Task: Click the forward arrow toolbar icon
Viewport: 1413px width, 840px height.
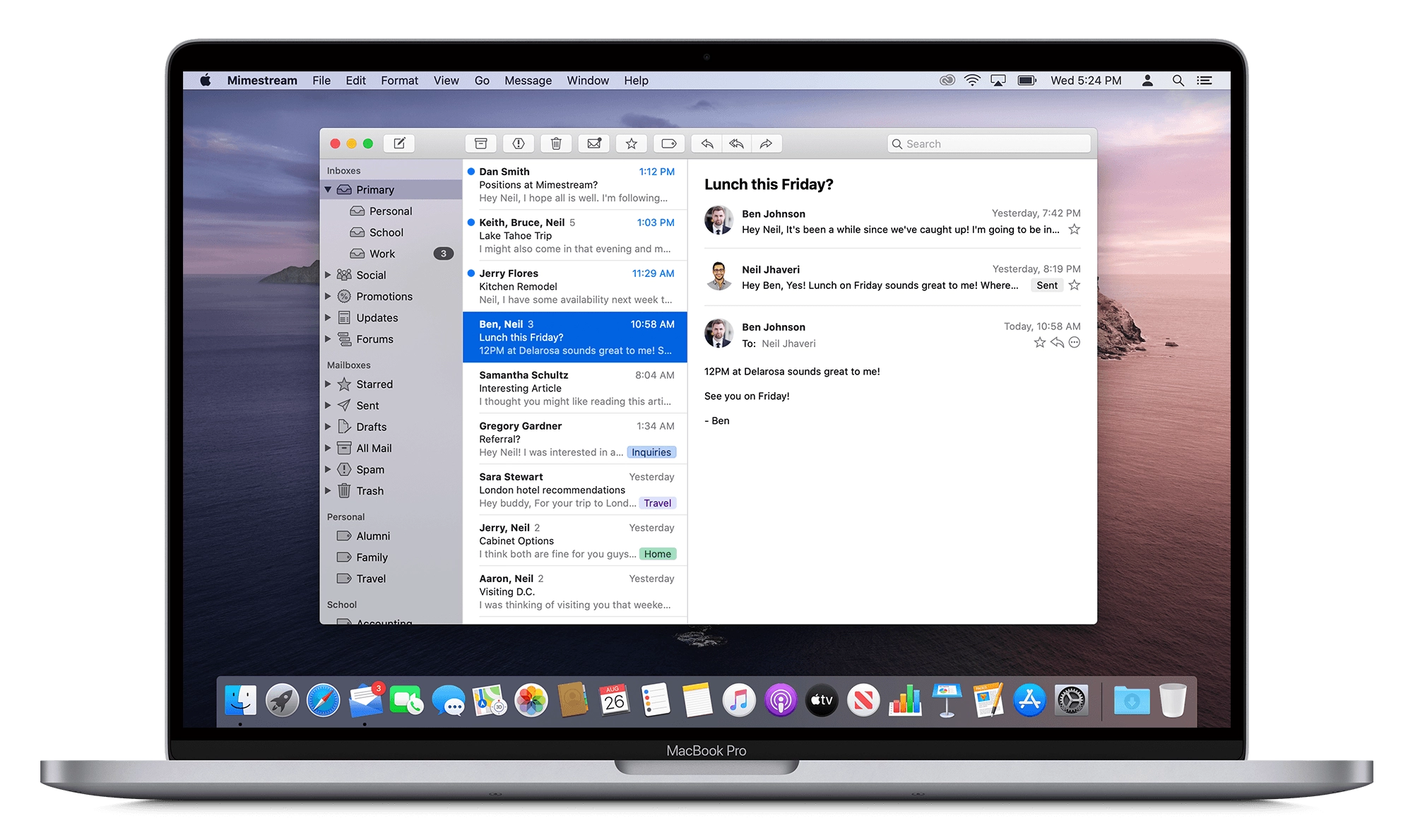Action: point(766,143)
